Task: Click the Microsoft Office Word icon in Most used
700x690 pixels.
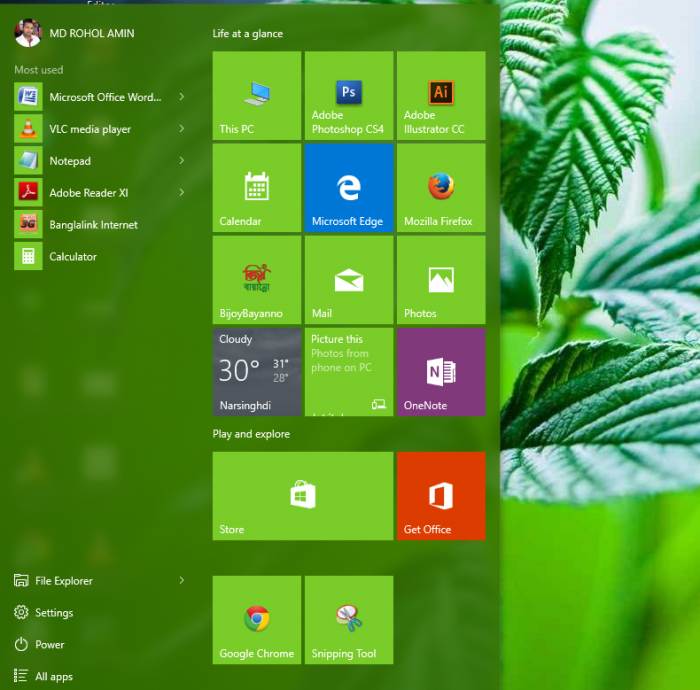Action: (x=28, y=96)
